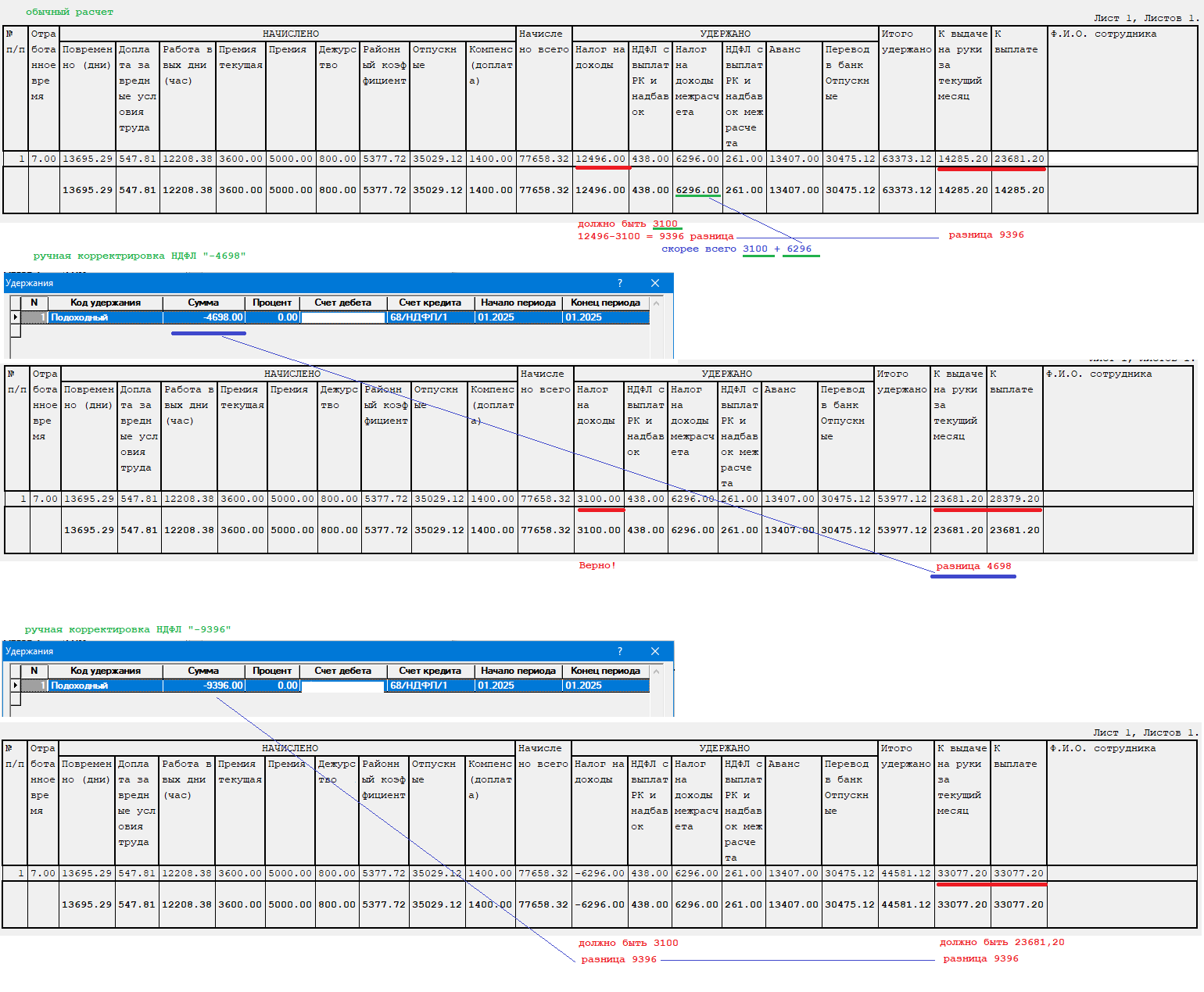Viewport: 1204px width, 992px height.
Task: Click the Конец периода header in the -9396.00 dialog
Action: pyautogui.click(x=606, y=671)
